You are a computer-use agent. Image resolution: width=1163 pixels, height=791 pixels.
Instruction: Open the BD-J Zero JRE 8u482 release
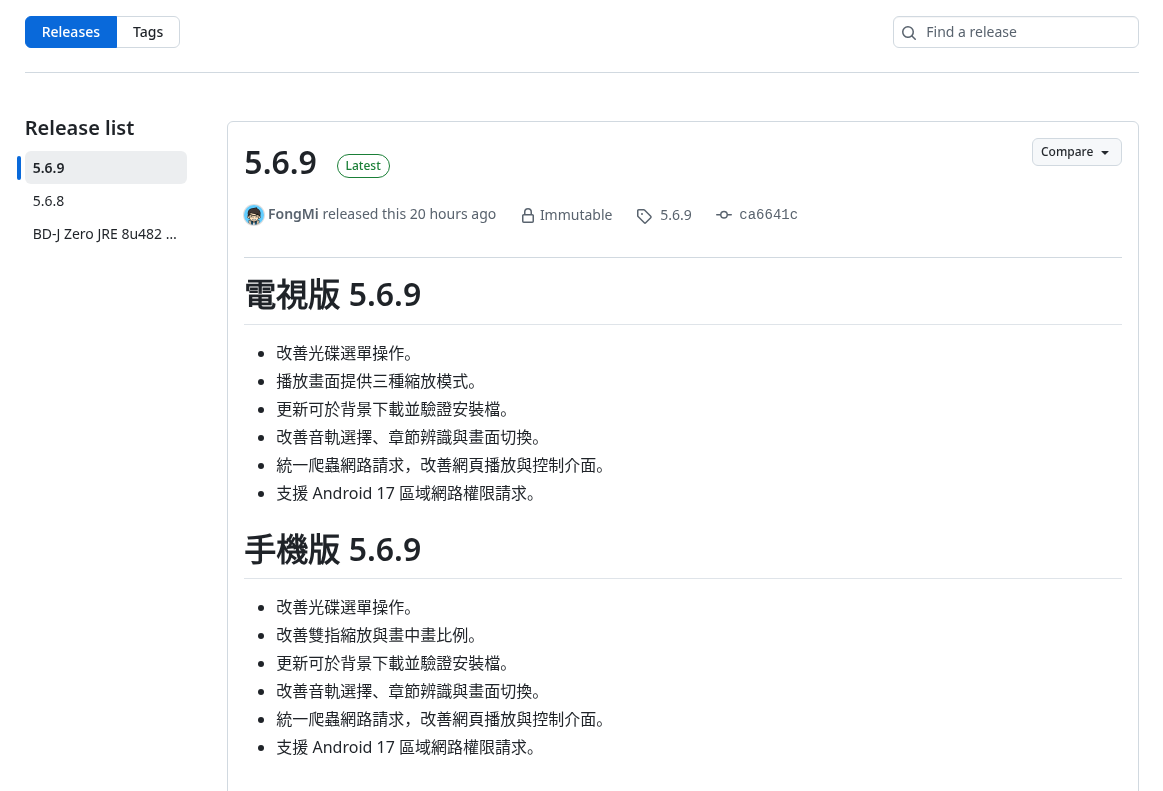pyautogui.click(x=106, y=234)
